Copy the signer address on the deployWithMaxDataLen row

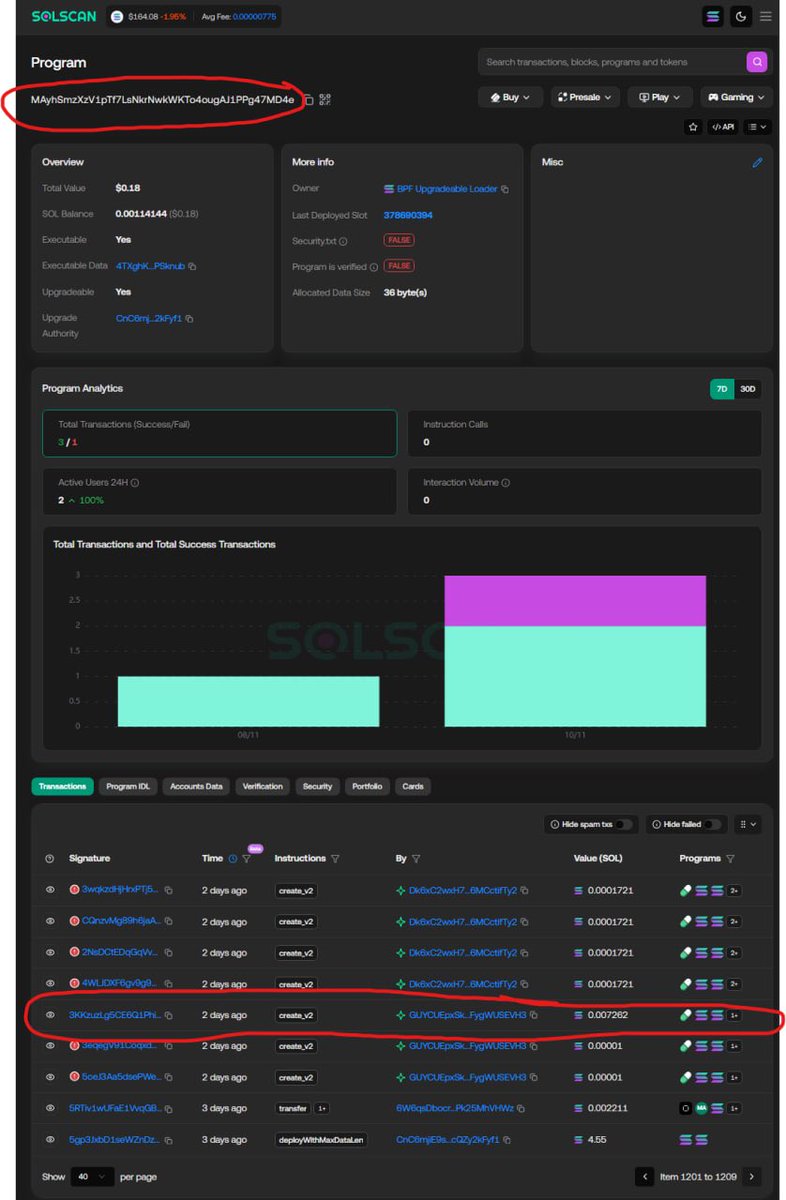pyautogui.click(x=507, y=1140)
